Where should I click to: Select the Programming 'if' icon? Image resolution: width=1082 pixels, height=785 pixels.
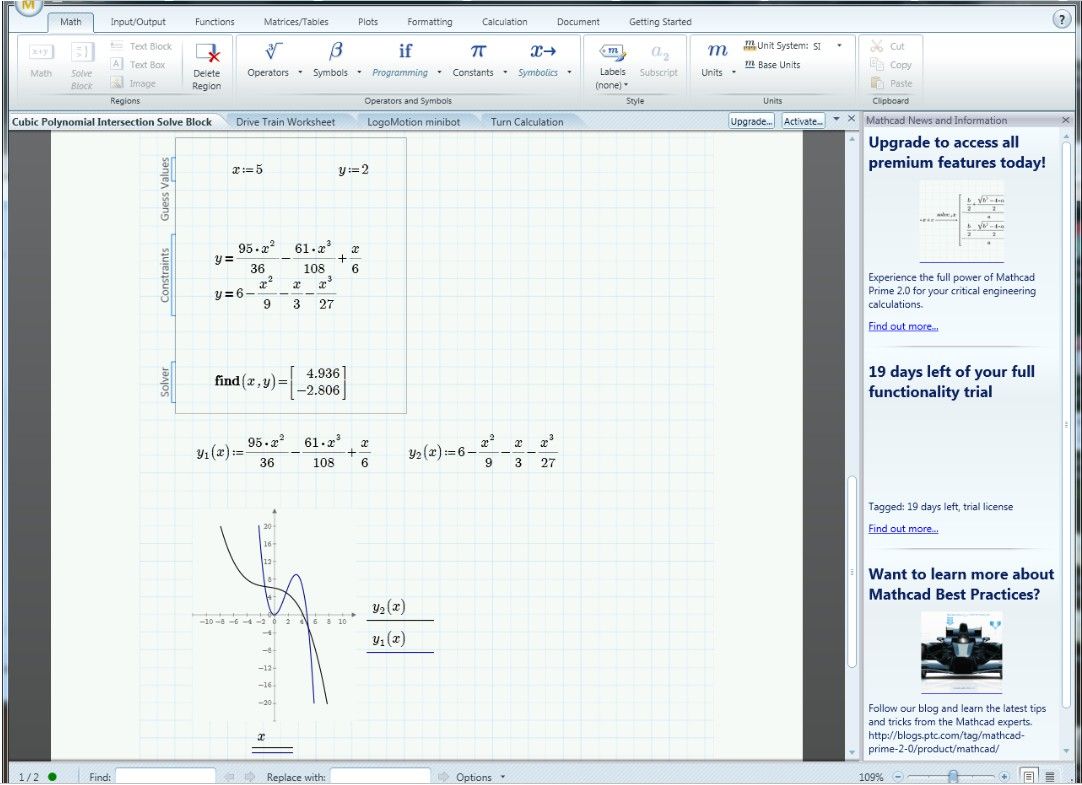405,51
